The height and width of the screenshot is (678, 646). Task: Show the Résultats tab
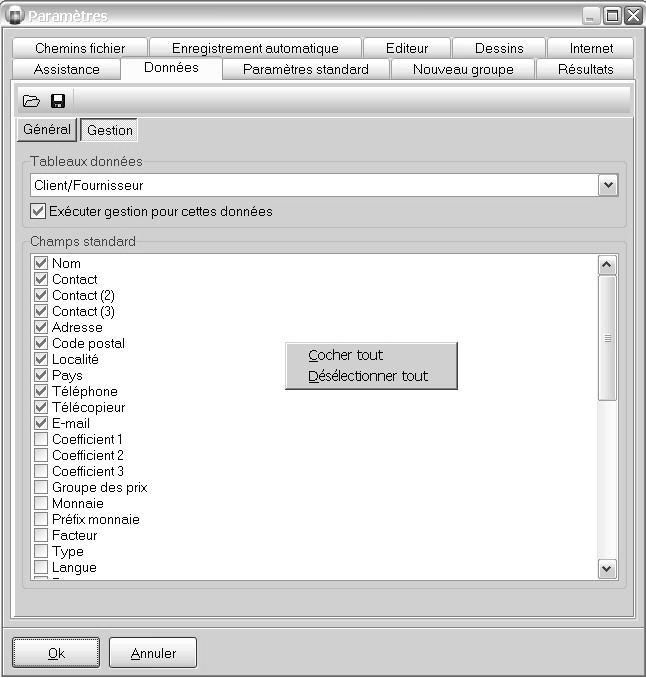point(585,69)
